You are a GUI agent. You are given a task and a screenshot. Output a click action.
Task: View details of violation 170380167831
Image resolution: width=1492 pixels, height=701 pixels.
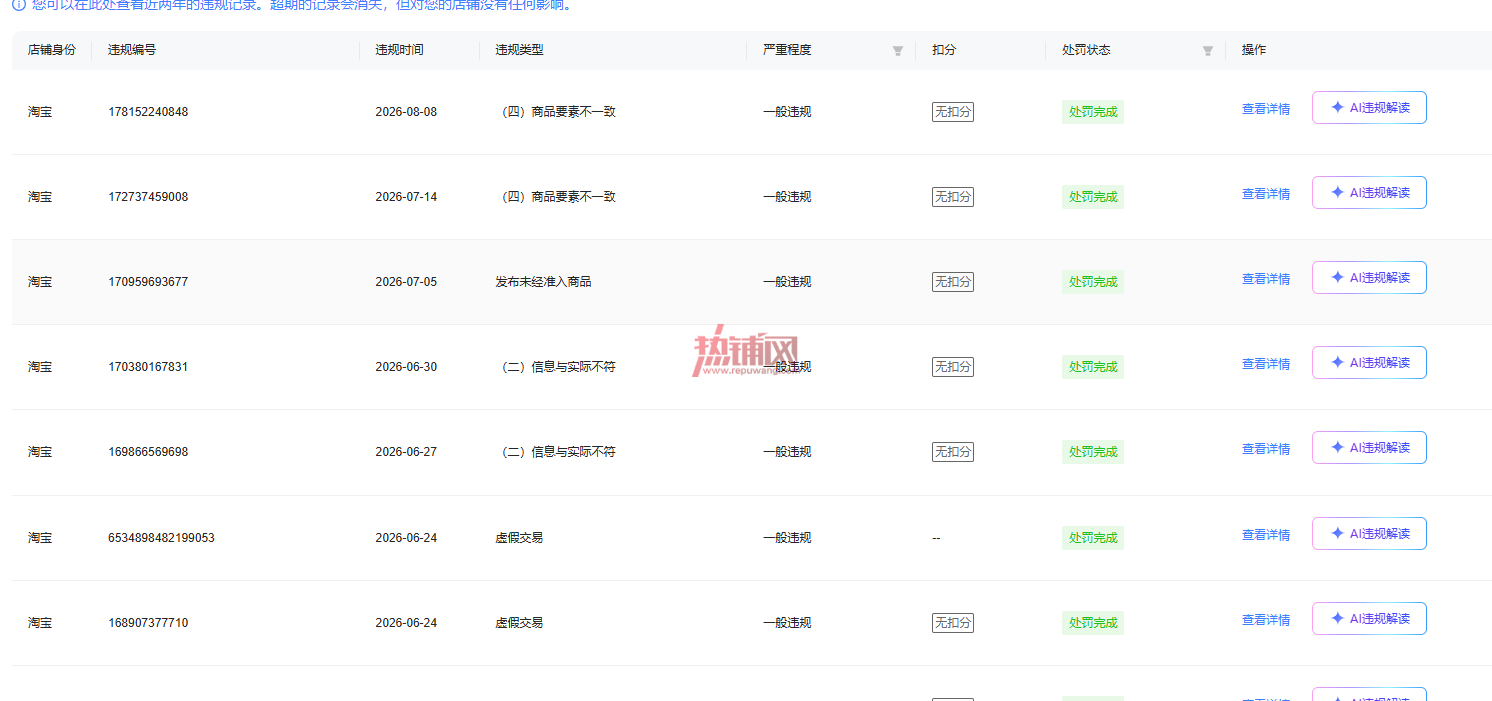[1265, 364]
